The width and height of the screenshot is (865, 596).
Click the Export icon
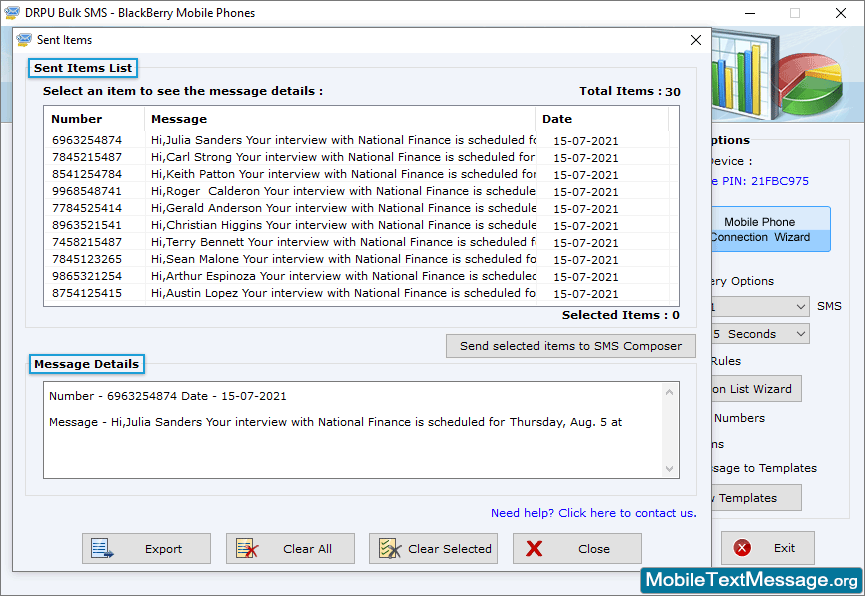[x=102, y=549]
